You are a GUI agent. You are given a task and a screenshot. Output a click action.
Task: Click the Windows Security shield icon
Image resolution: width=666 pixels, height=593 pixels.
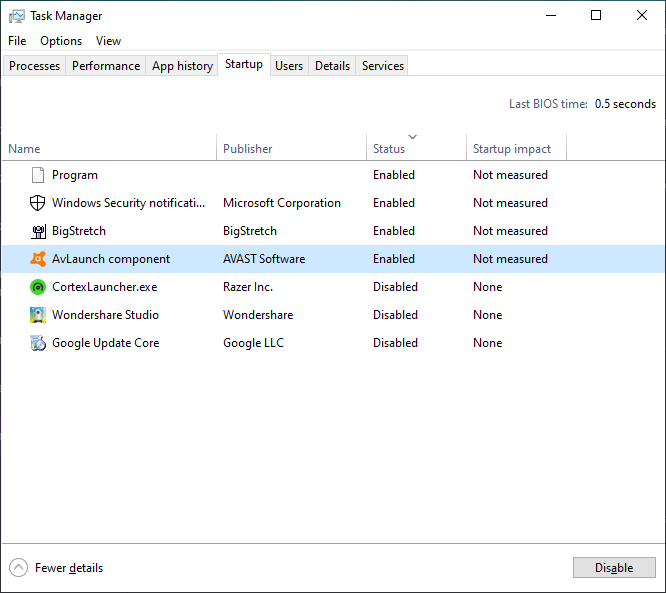pyautogui.click(x=37, y=203)
